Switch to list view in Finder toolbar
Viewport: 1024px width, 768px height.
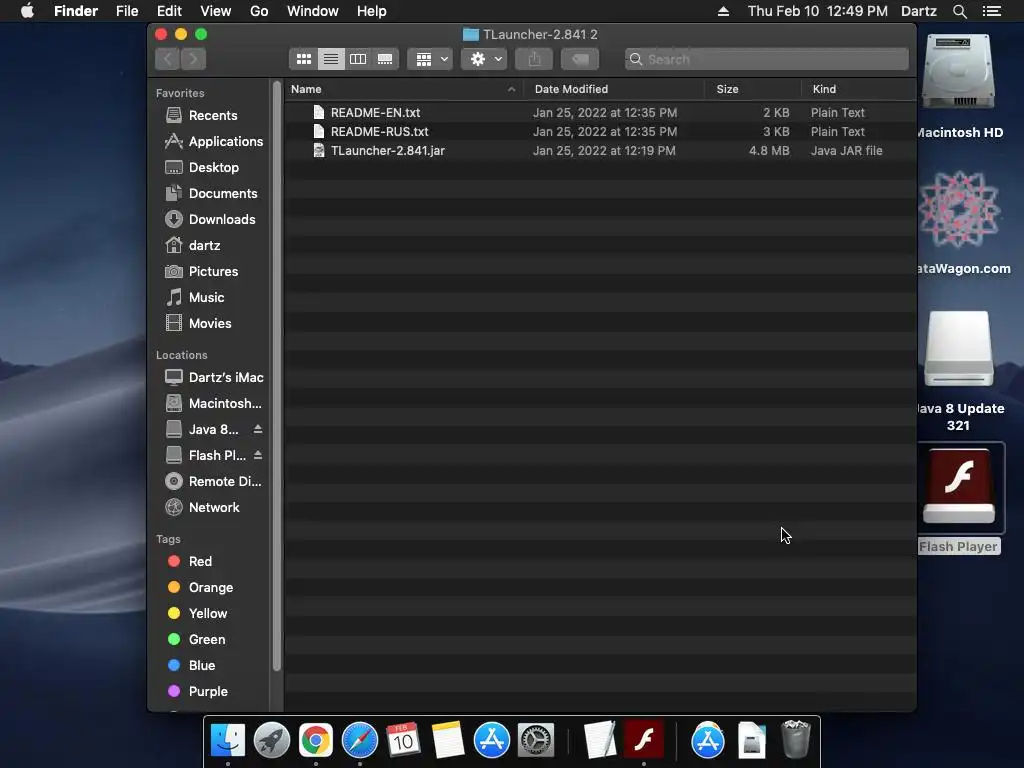(331, 59)
